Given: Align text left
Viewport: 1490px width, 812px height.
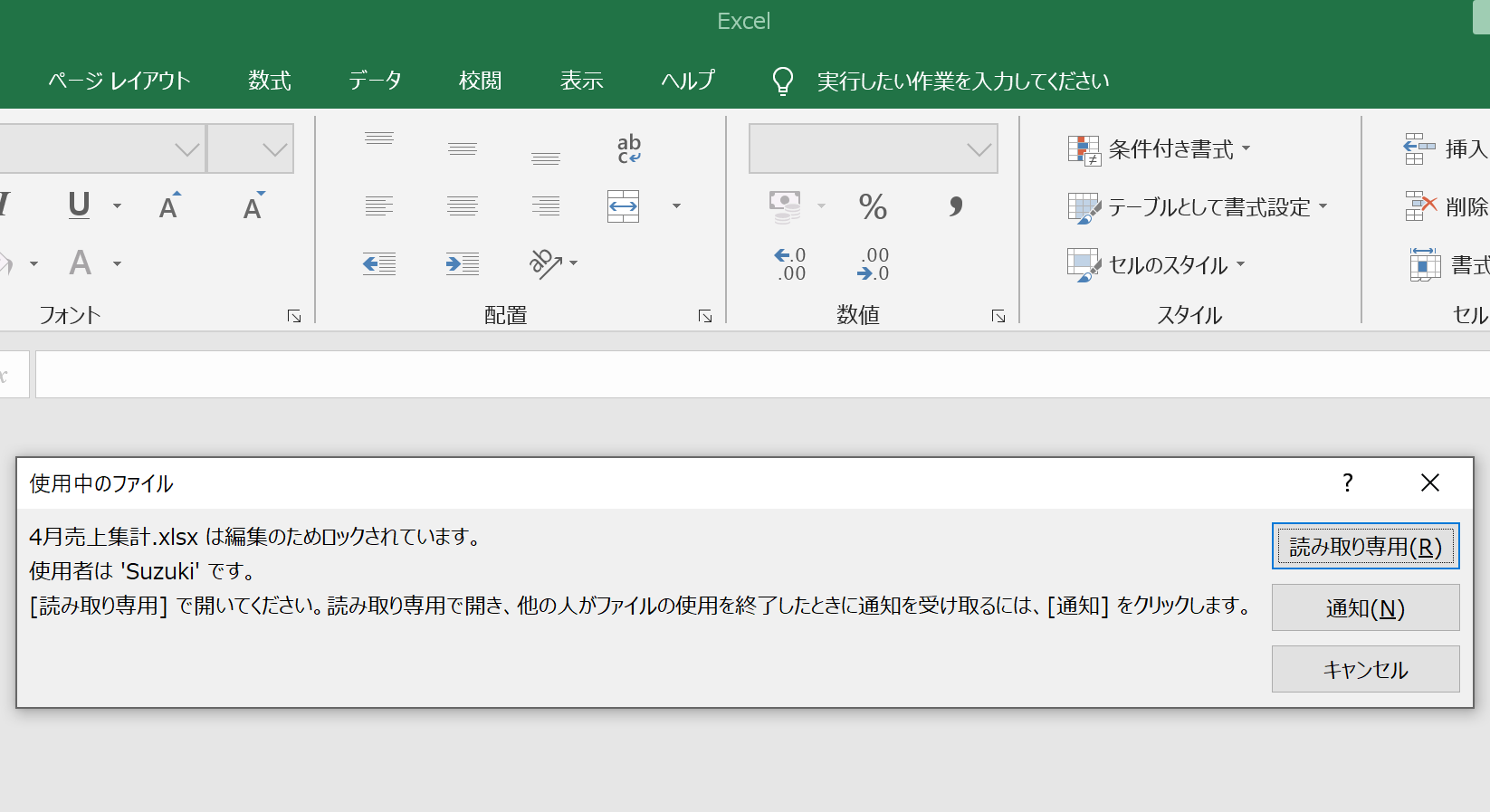Looking at the screenshot, I should 379,206.
